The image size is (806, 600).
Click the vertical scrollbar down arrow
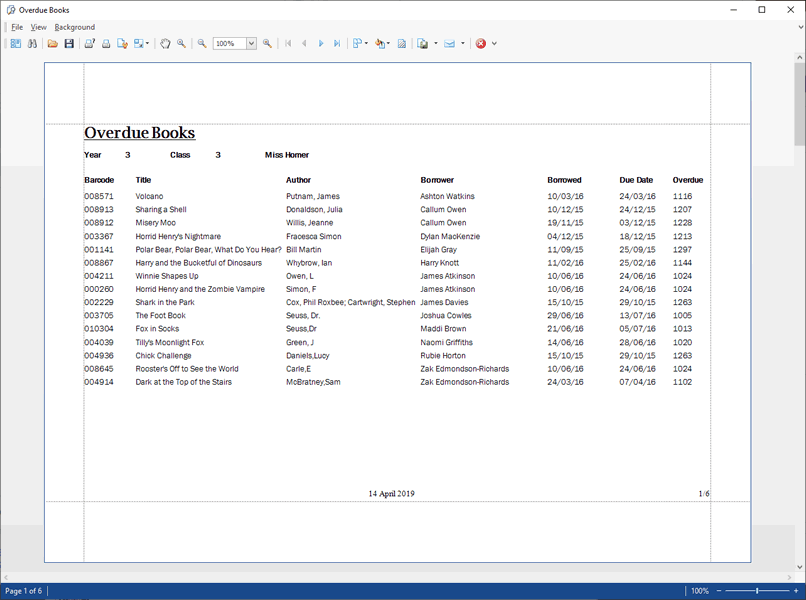click(x=799, y=567)
